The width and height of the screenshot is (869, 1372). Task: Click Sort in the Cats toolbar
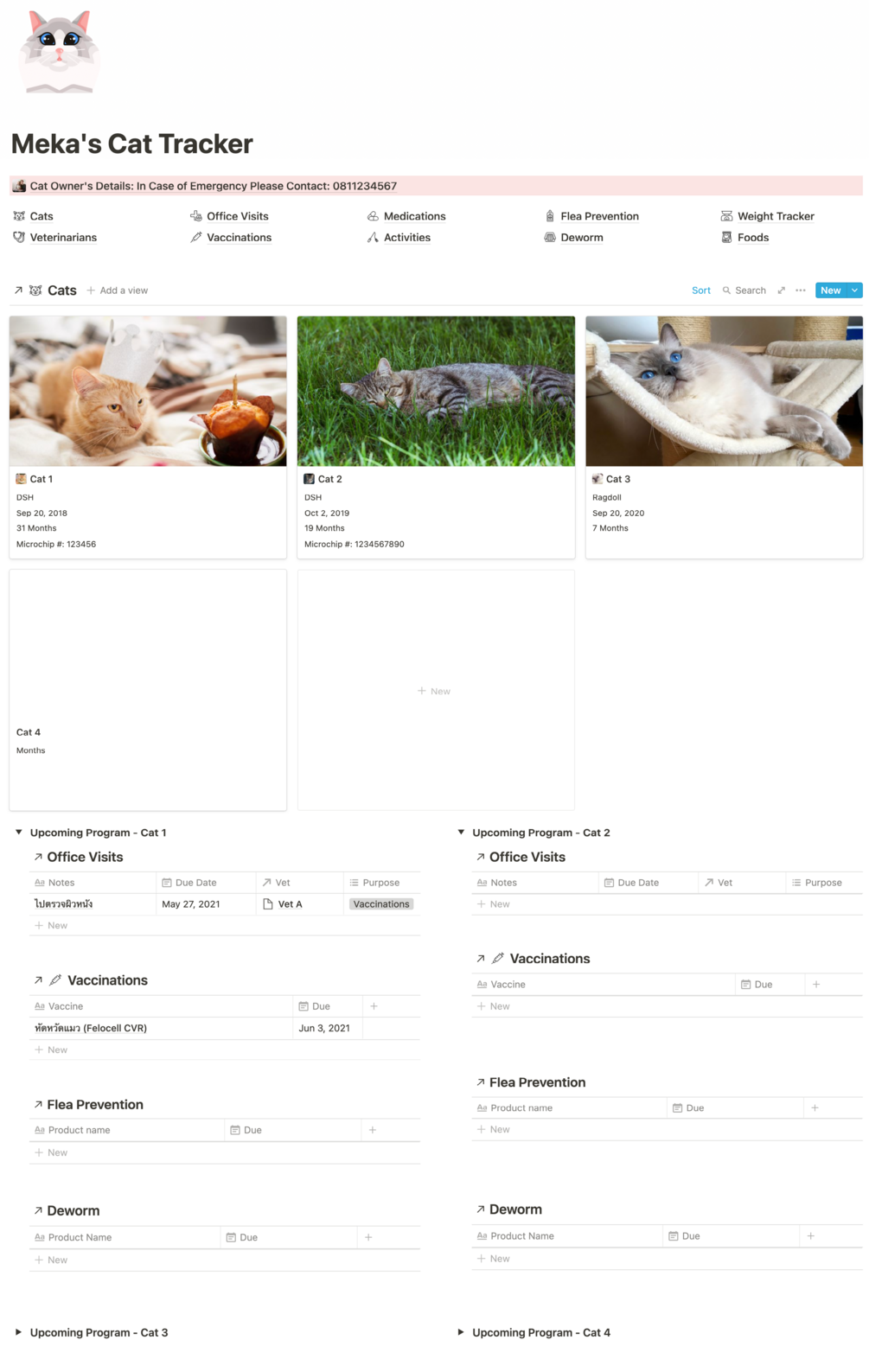point(701,290)
